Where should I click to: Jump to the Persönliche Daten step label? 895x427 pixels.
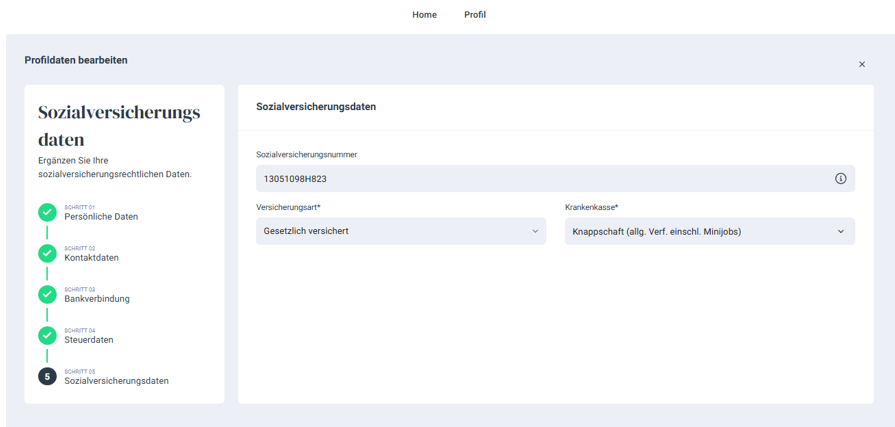pyautogui.click(x=101, y=217)
